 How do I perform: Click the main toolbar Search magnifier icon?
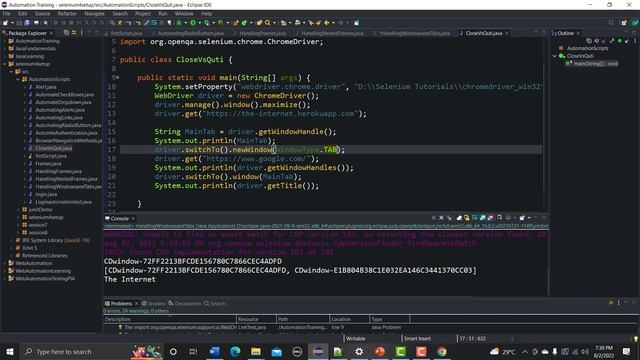tap(267, 23)
